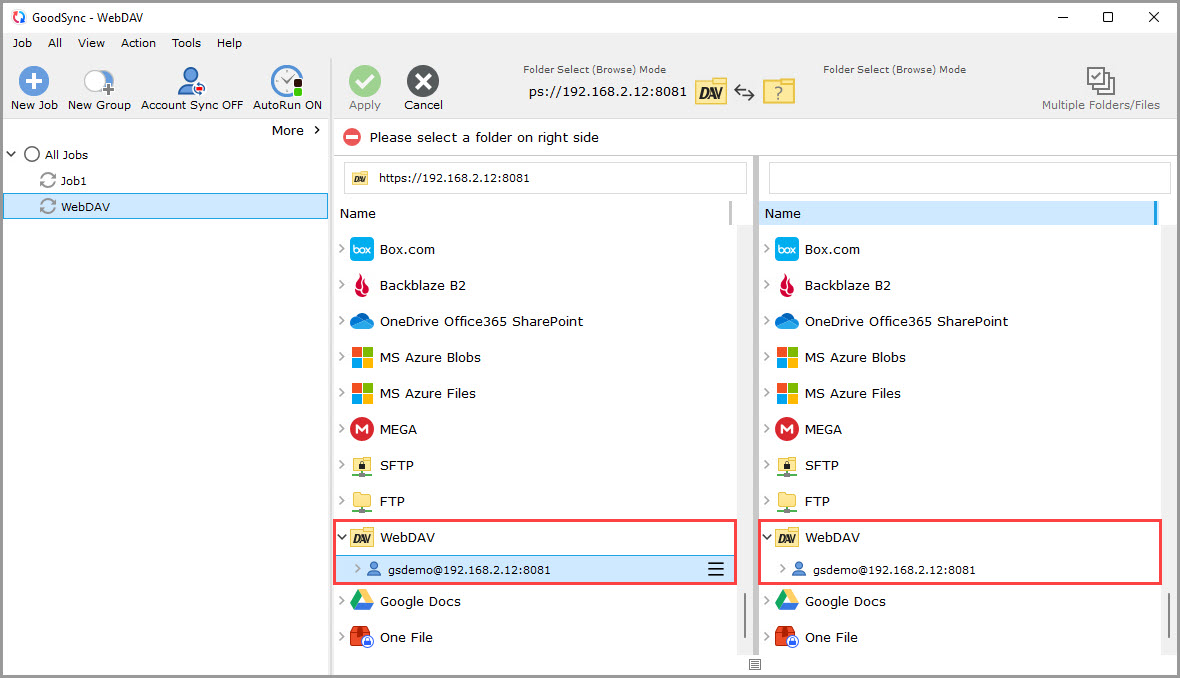Select Job1 in the jobs list
This screenshot has height=678, width=1180.
click(73, 181)
